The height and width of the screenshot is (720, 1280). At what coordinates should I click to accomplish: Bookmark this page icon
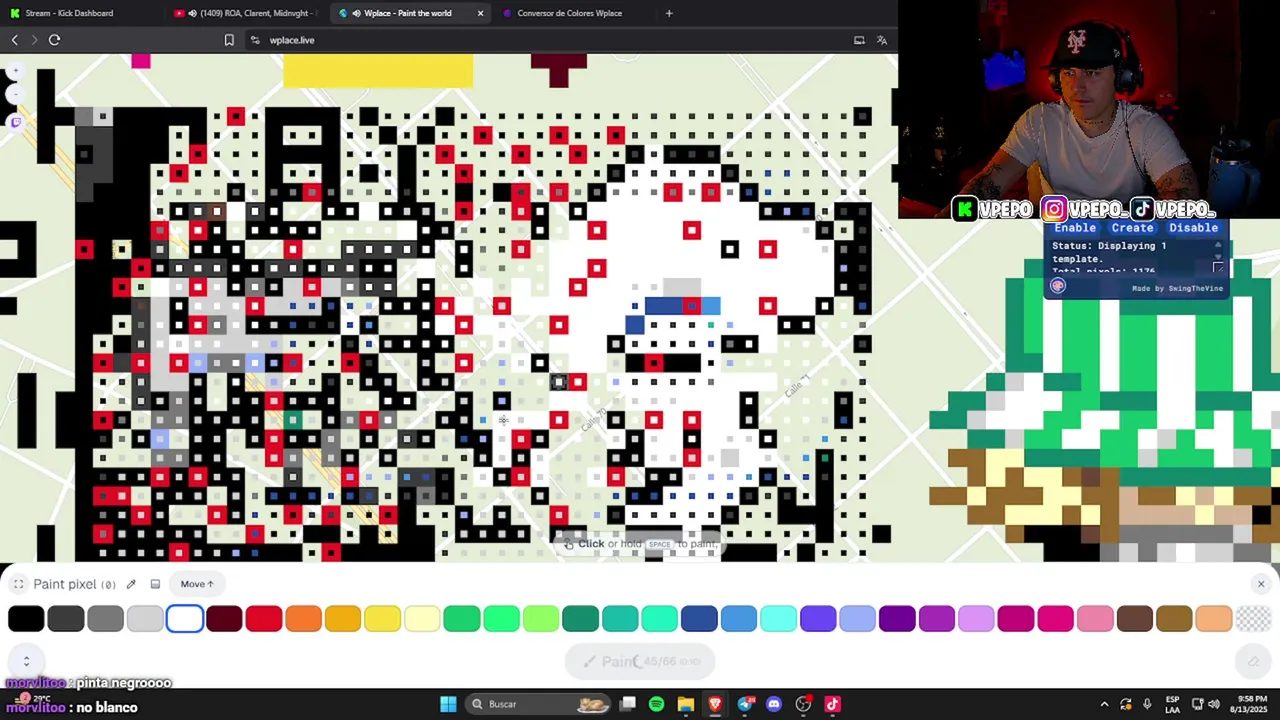tap(229, 40)
